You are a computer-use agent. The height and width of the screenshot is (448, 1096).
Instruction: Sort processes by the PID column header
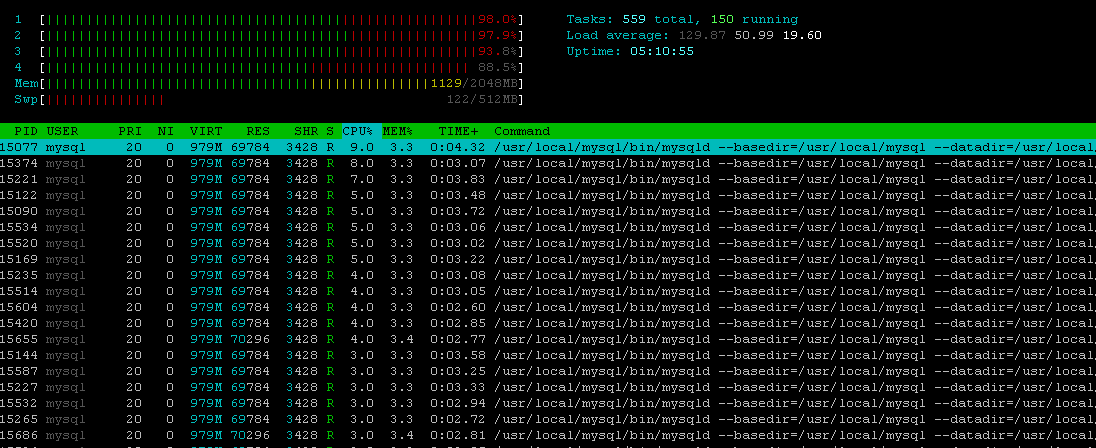tap(26, 131)
